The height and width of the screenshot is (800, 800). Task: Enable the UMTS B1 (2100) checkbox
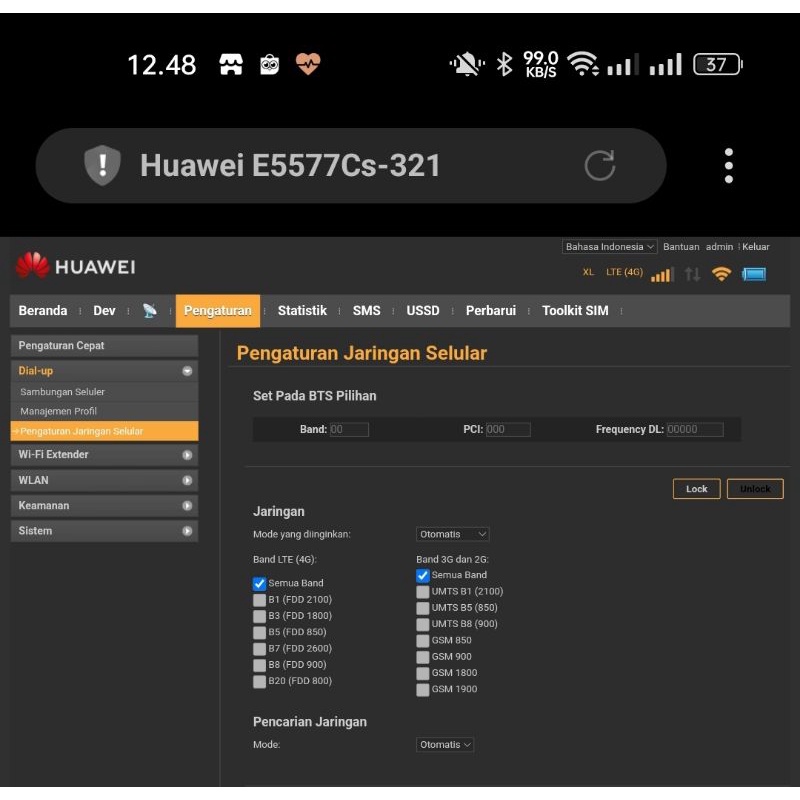click(422, 591)
